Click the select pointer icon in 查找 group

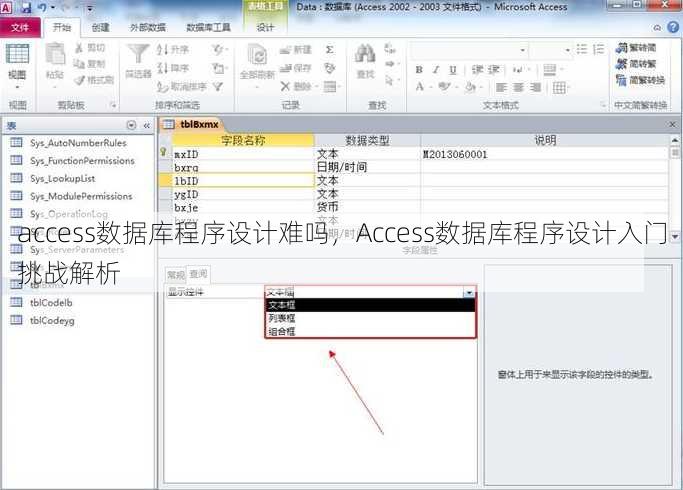pyautogui.click(x=389, y=80)
